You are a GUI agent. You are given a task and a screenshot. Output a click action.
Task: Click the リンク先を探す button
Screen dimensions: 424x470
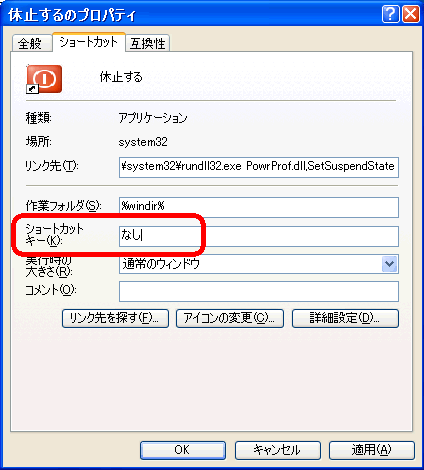click(115, 318)
